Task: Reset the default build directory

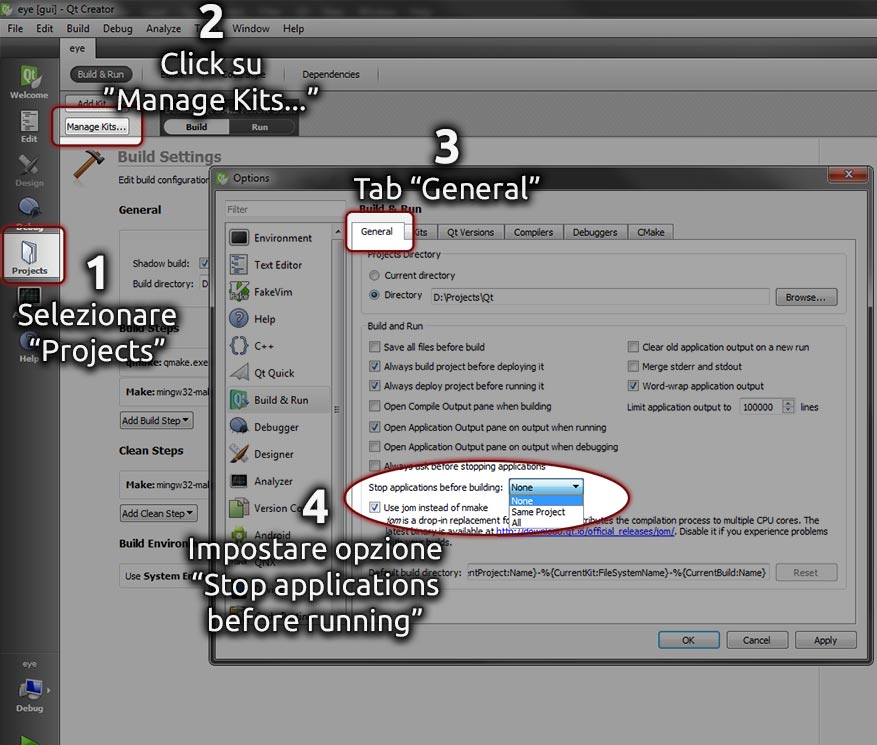Action: pyautogui.click(x=805, y=572)
